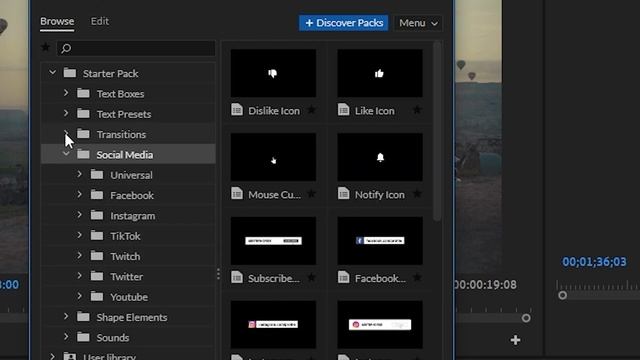Select the Transitions folder icon
640x360 pixels.
83,134
